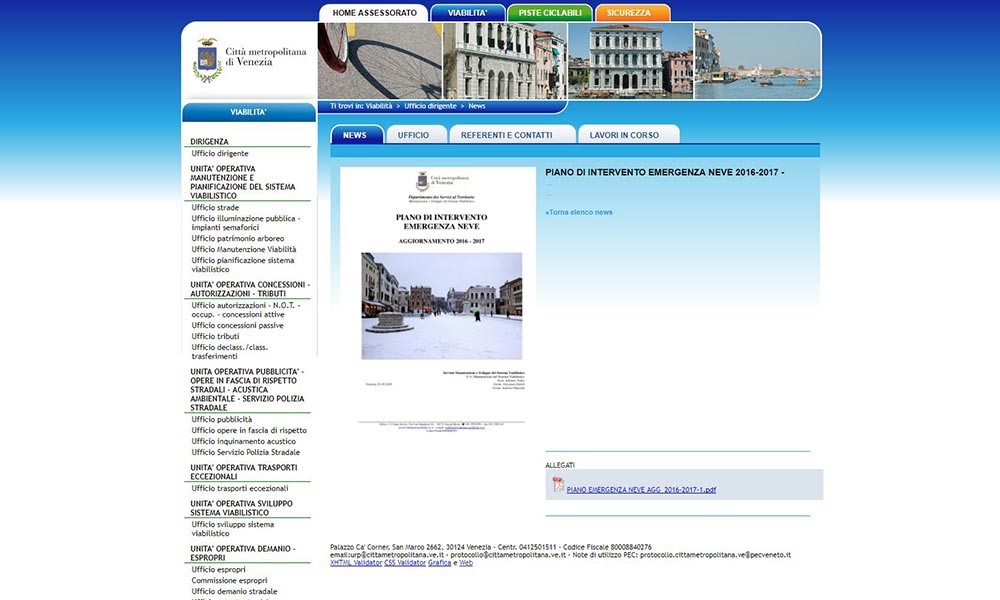
Task: Click Ufficio dirigente in the breadcrumb
Action: pyautogui.click(x=430, y=106)
